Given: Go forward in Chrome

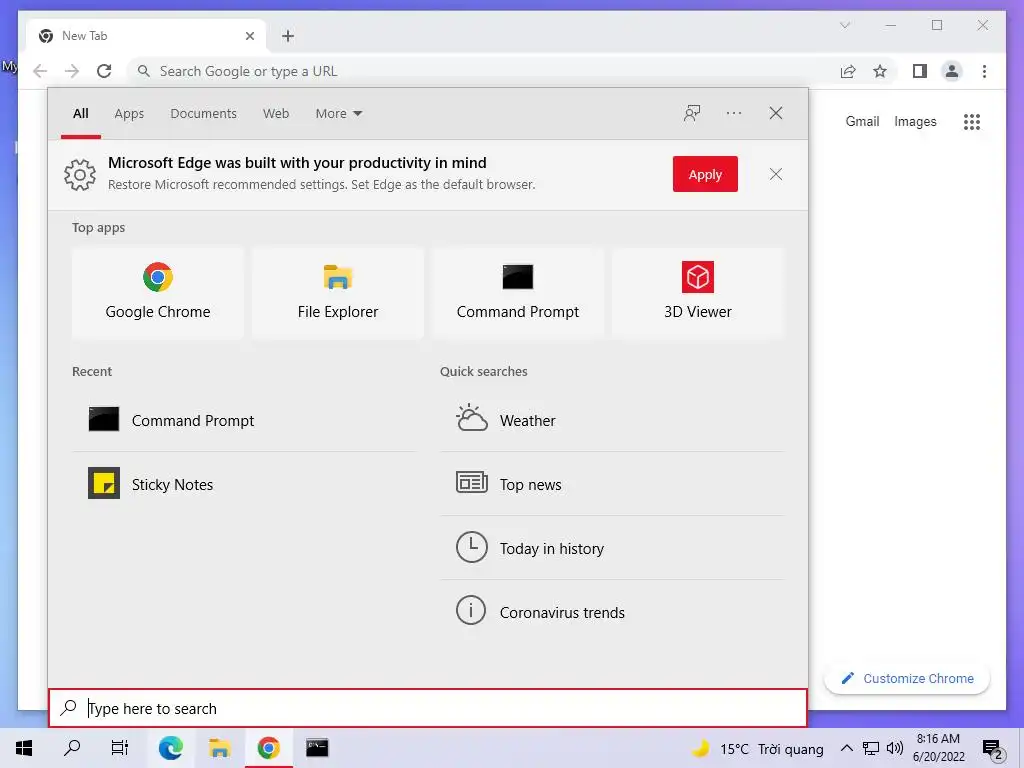Looking at the screenshot, I should point(72,71).
